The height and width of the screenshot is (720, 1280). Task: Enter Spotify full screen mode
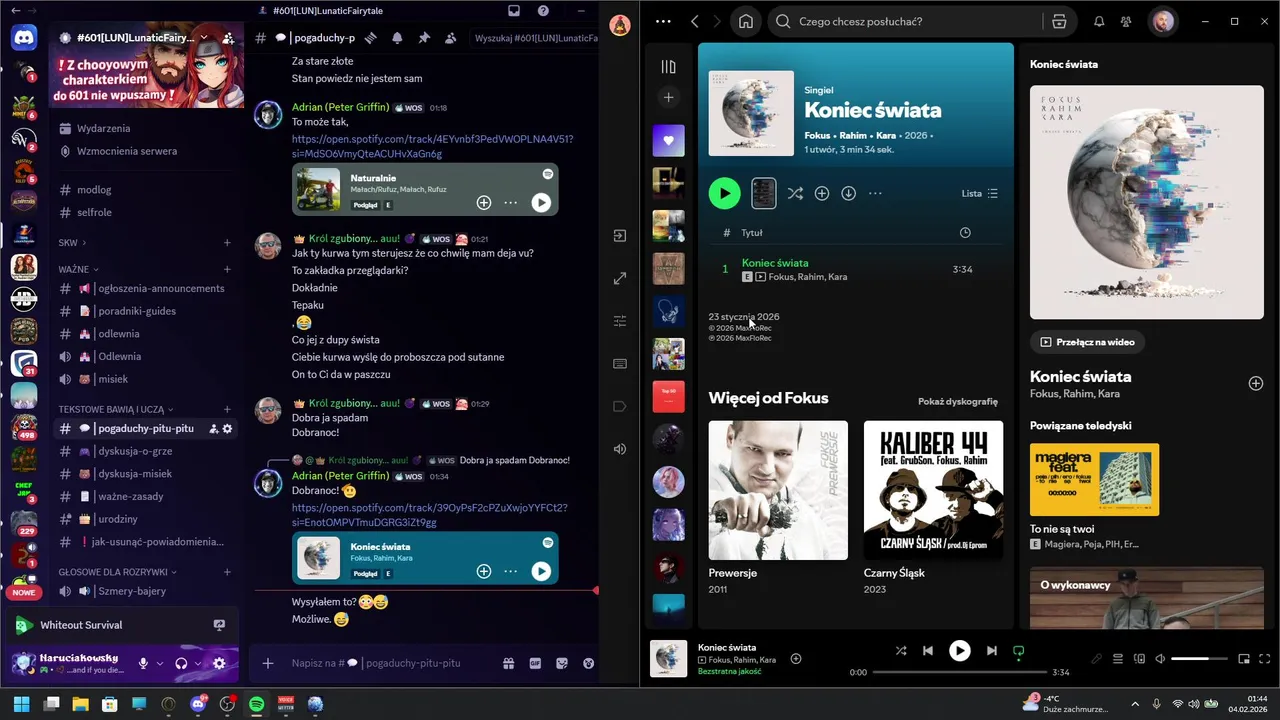(1264, 659)
